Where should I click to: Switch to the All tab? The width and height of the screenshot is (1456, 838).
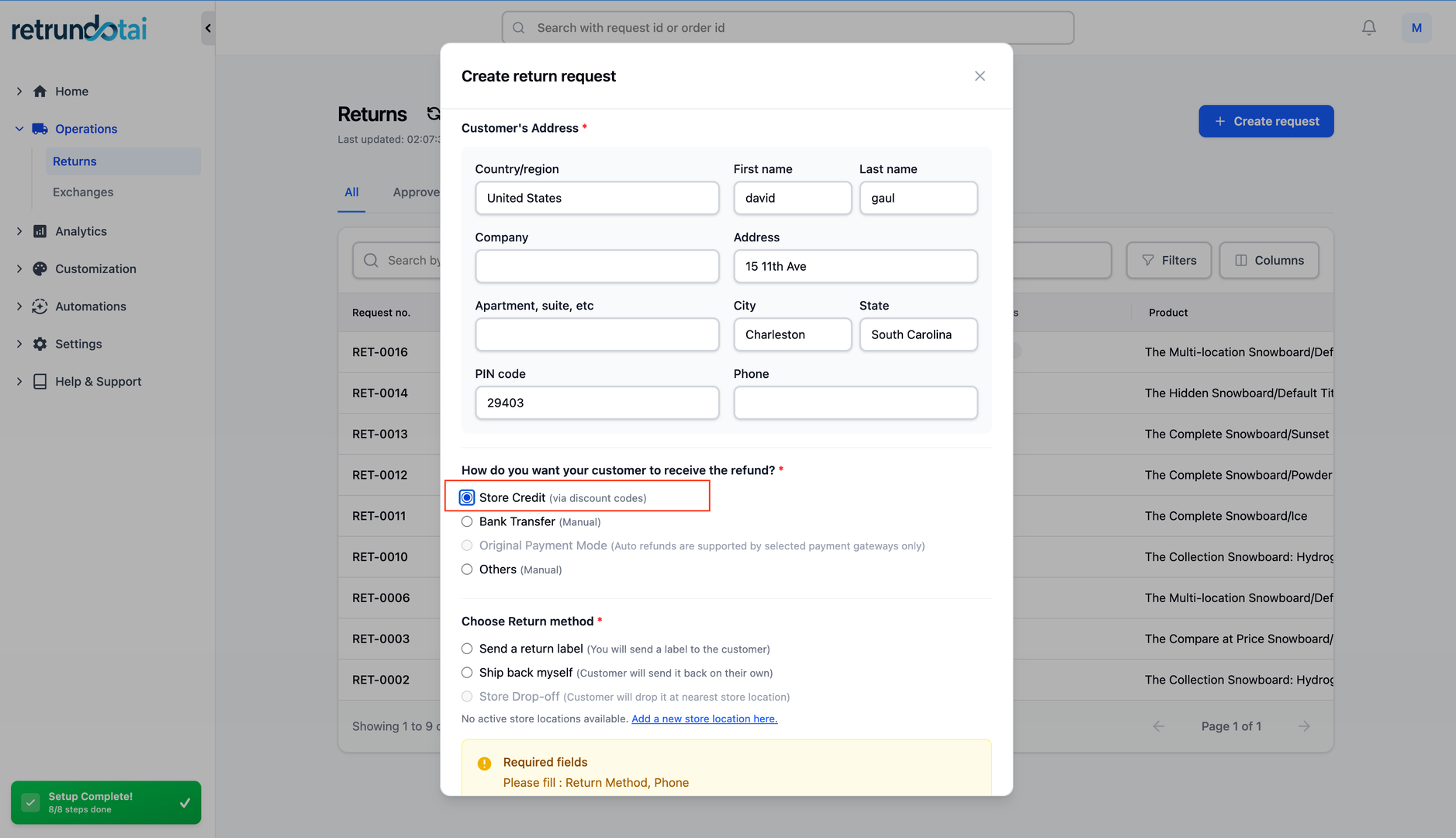click(x=351, y=192)
